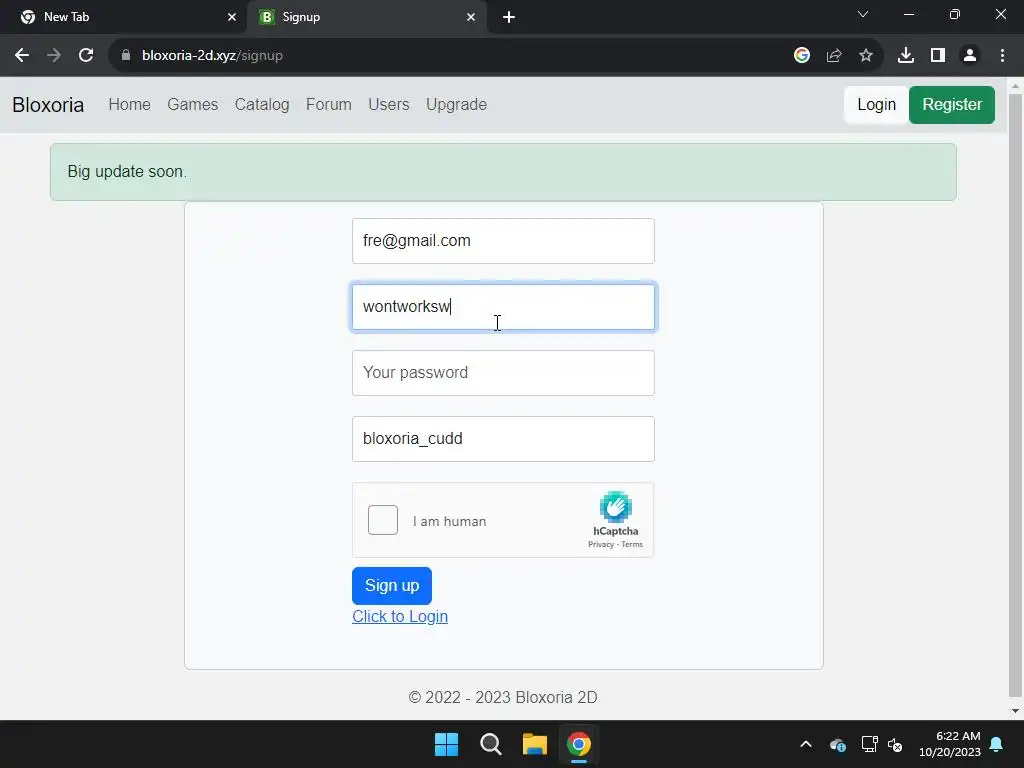Click the Chrome taskbar icon

point(579,744)
